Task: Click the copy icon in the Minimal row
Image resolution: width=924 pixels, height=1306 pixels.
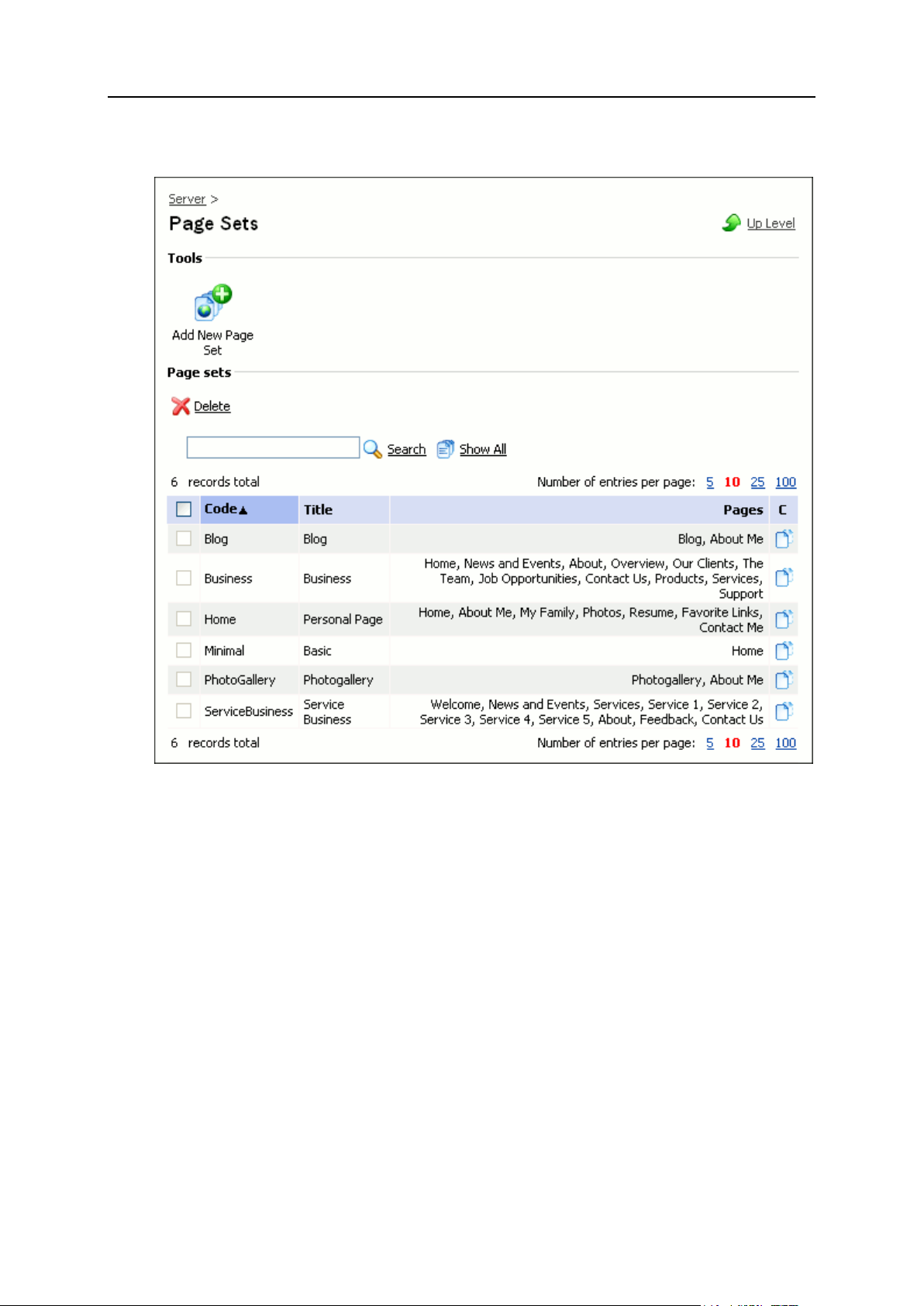Action: click(x=784, y=650)
